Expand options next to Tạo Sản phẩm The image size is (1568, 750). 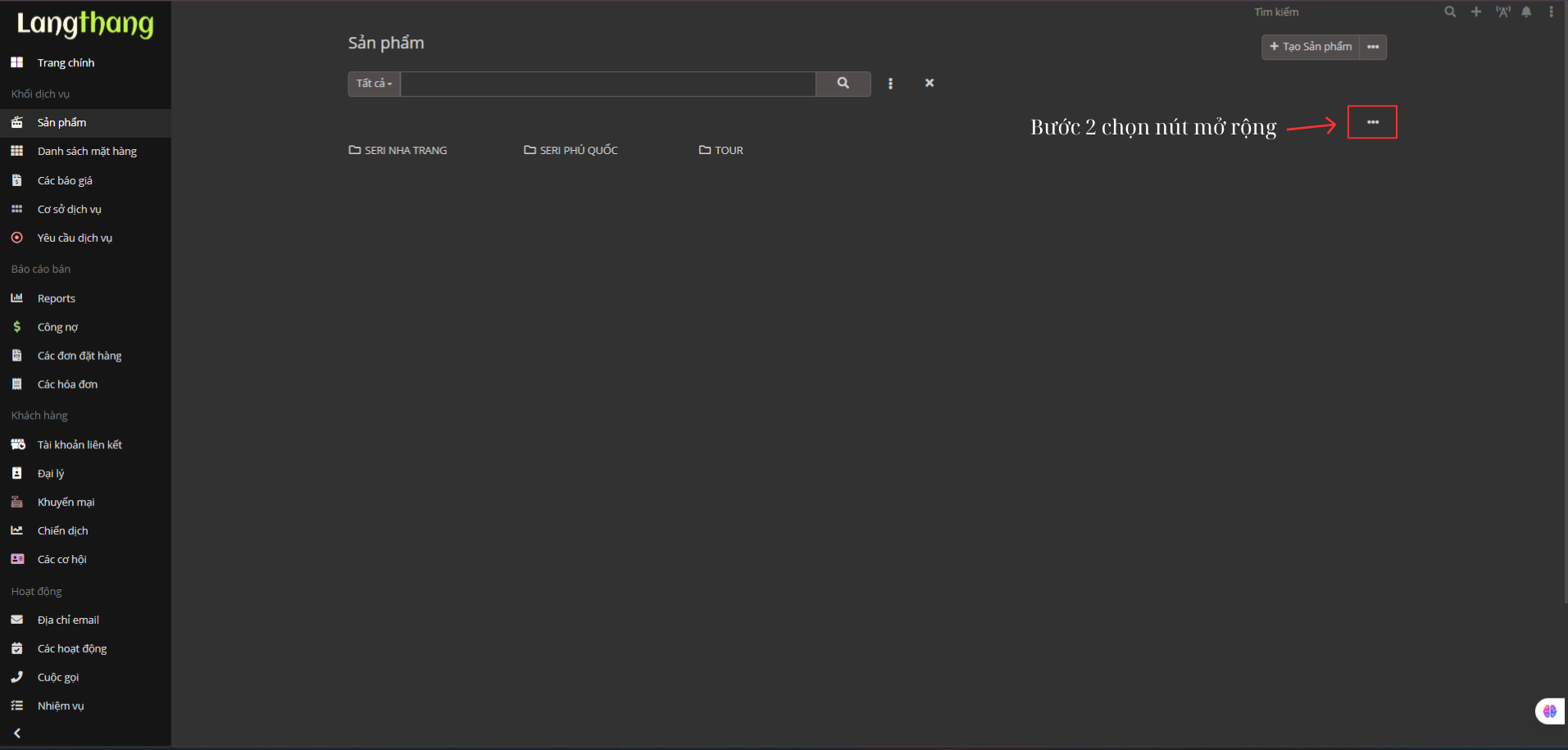tap(1373, 47)
